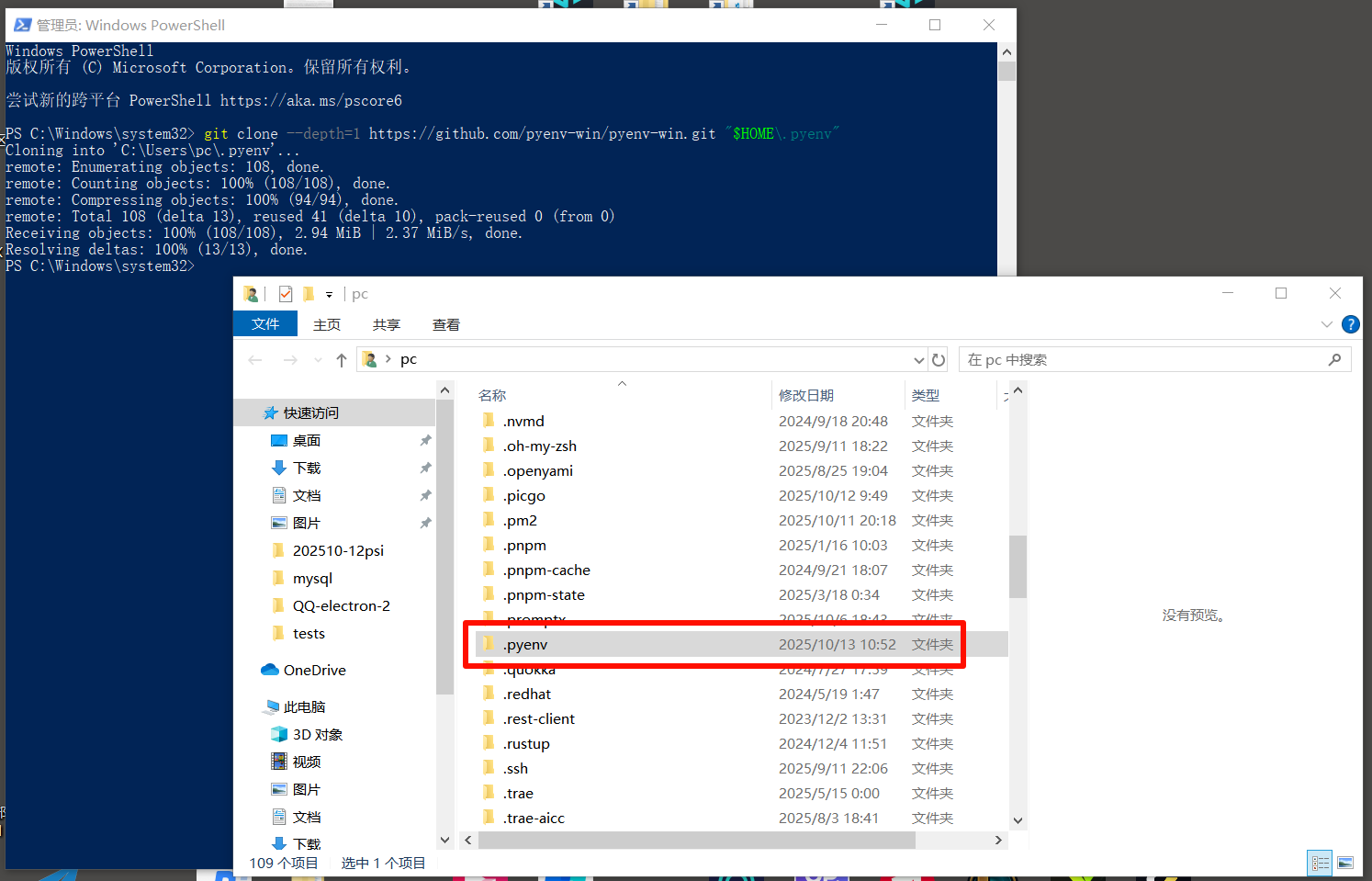The image size is (1372, 881).
Task: Select 此电脑 (This PC) in navigation pane
Action: click(x=304, y=707)
